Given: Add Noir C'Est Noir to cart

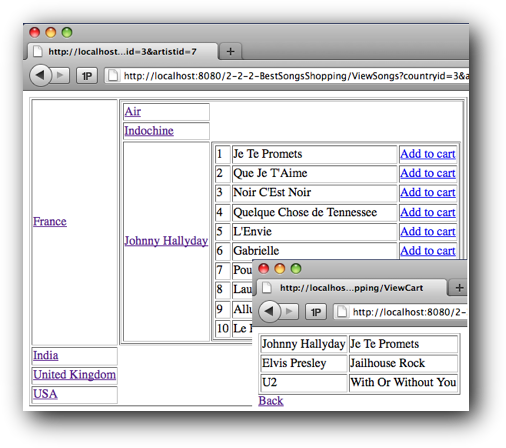Looking at the screenshot, I should (x=428, y=192).
